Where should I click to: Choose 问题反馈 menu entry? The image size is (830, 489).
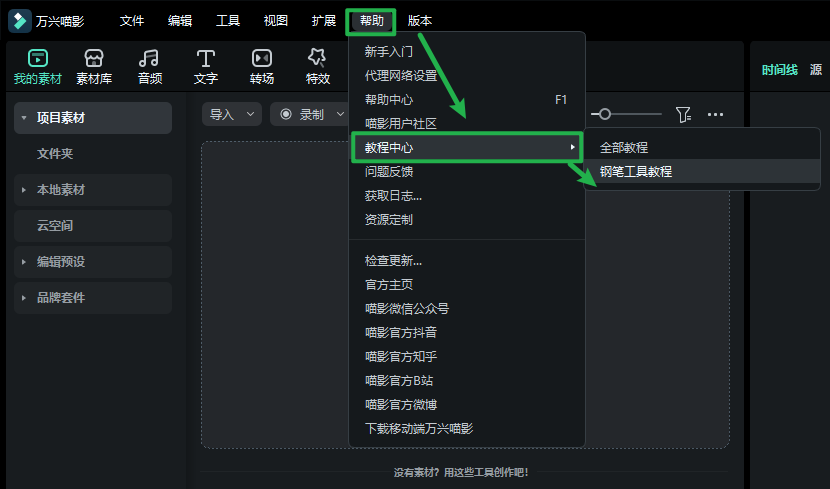pyautogui.click(x=467, y=171)
